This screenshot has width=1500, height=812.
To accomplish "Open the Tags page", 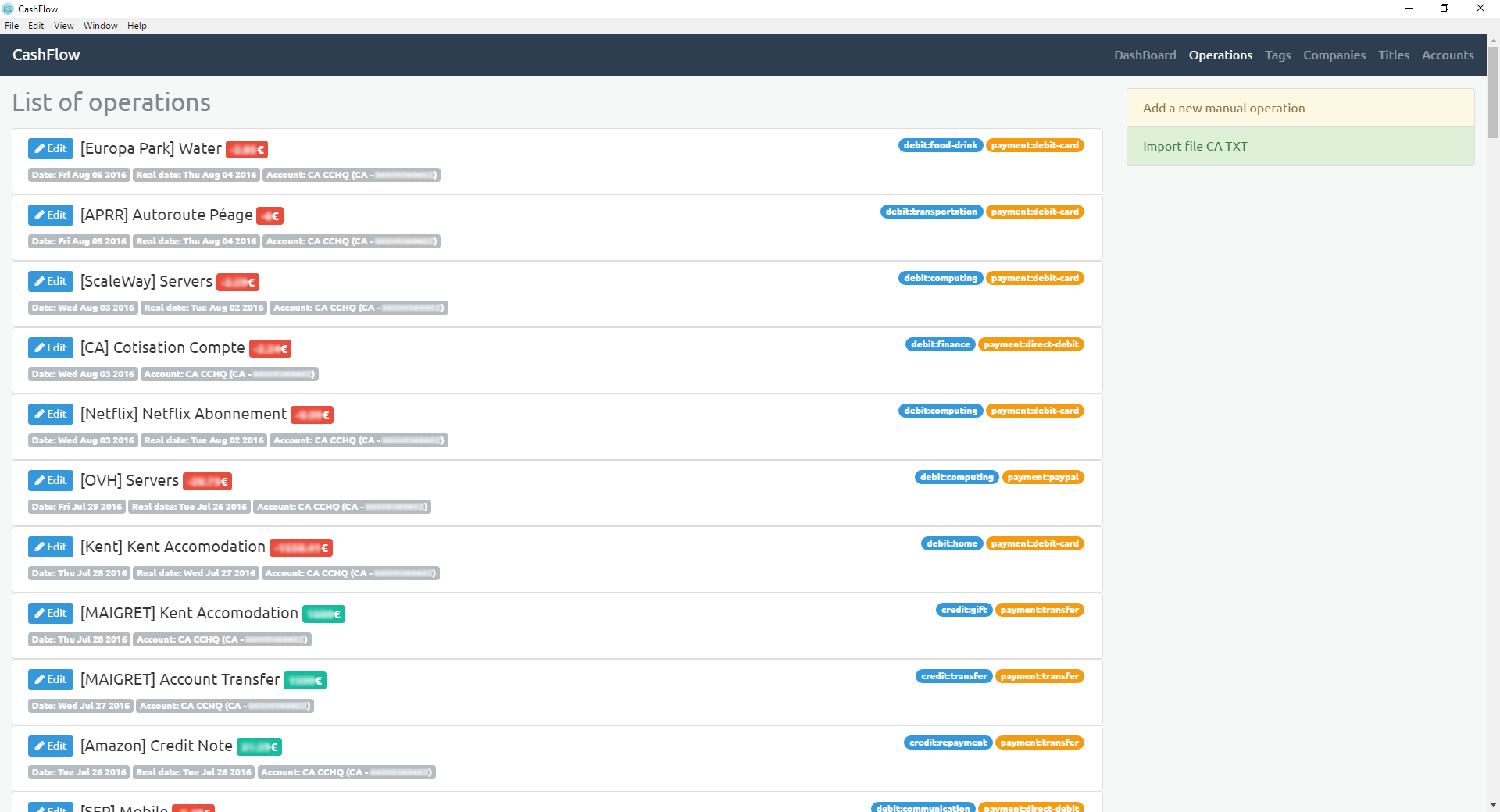I will [1277, 55].
